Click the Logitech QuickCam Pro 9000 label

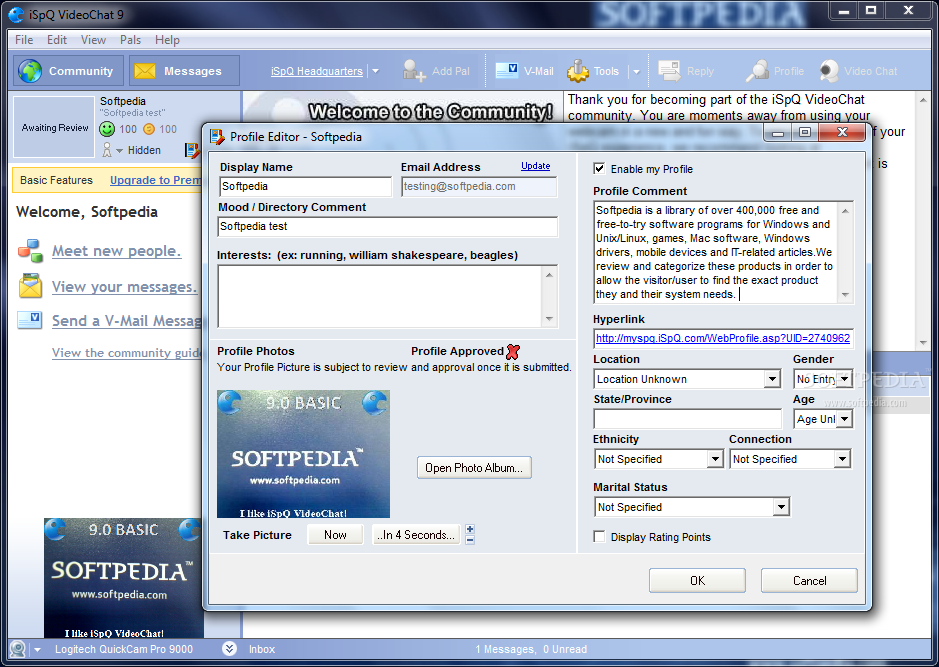[124, 649]
